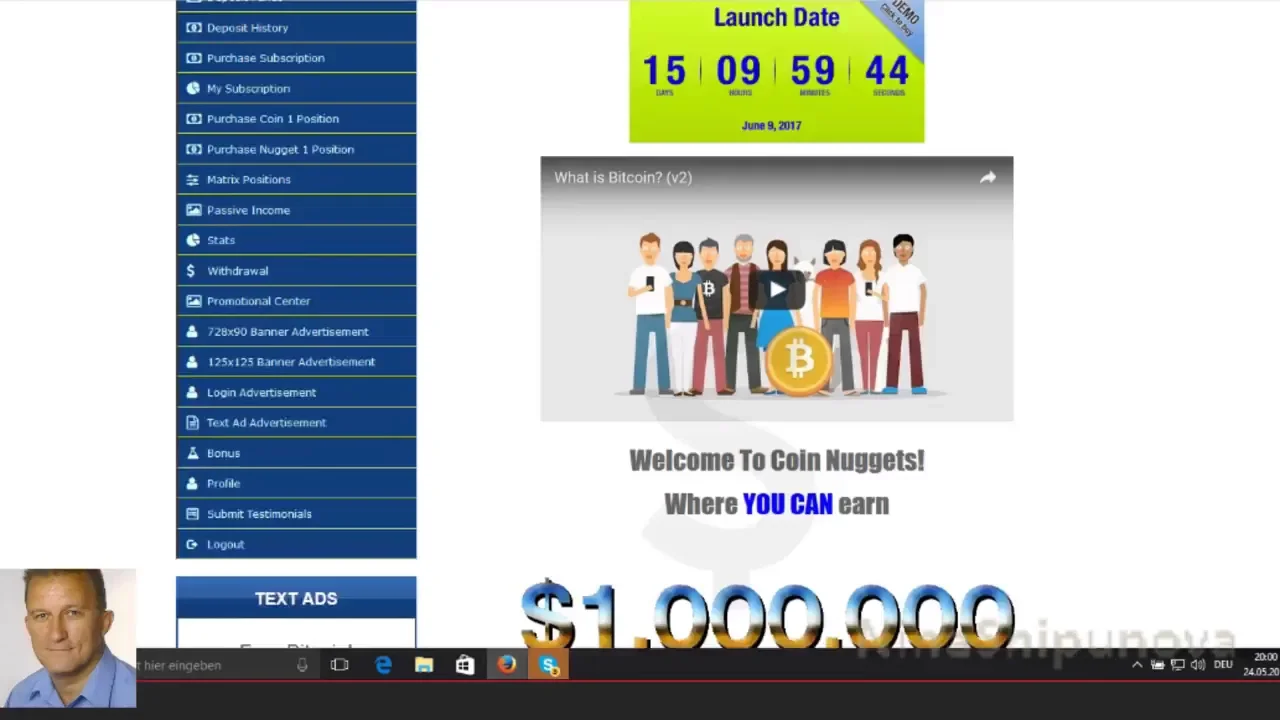Click the Purchase Subscription money icon
The height and width of the screenshot is (720, 1280).
[x=193, y=58]
